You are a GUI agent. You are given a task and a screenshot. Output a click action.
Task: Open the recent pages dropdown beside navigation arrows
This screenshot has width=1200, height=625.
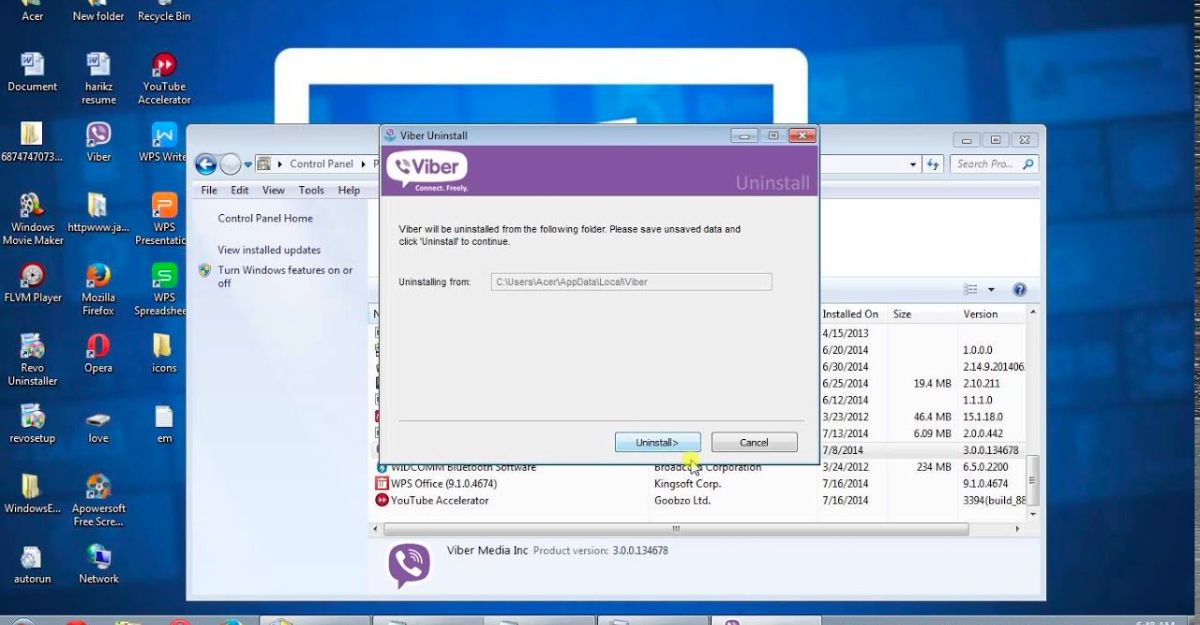249,164
